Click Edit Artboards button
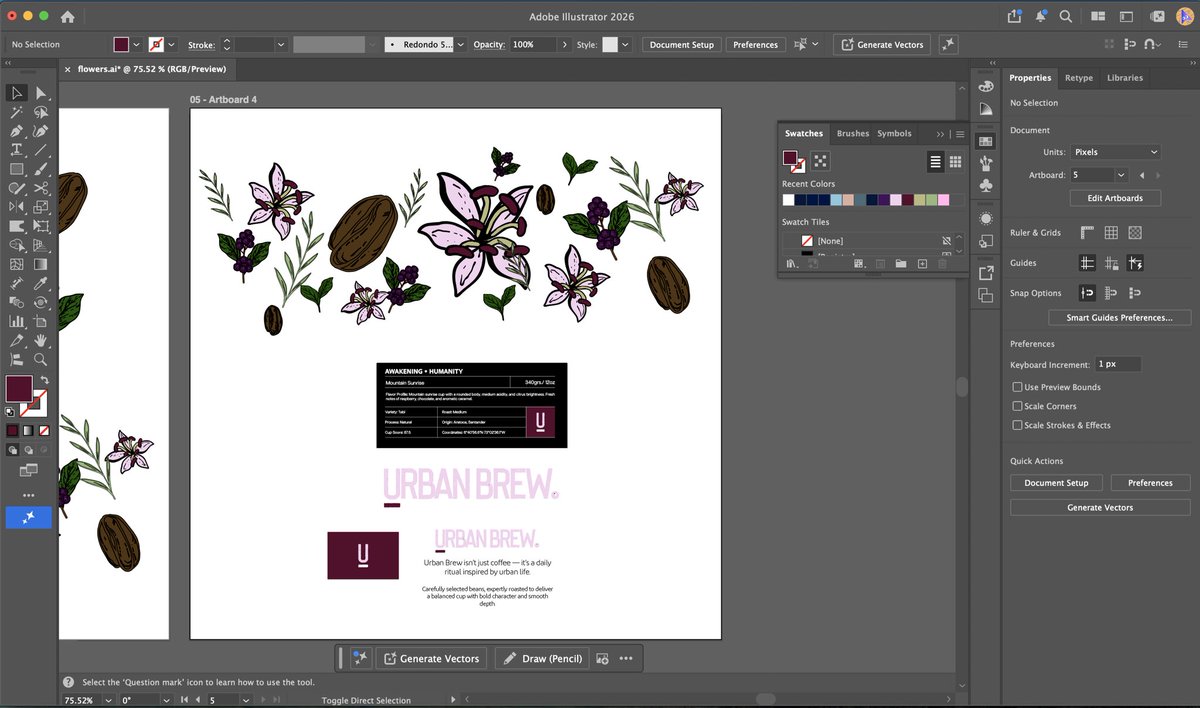This screenshot has height=708, width=1200. pos(1115,198)
